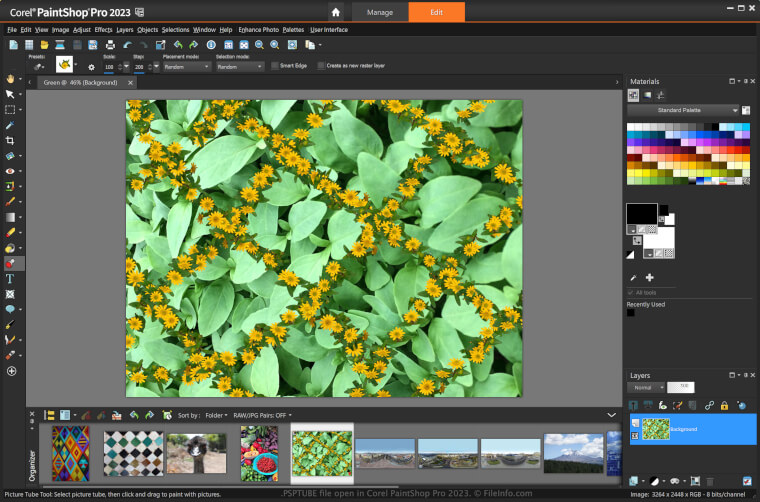Select the Dropper tool

pos(11,126)
